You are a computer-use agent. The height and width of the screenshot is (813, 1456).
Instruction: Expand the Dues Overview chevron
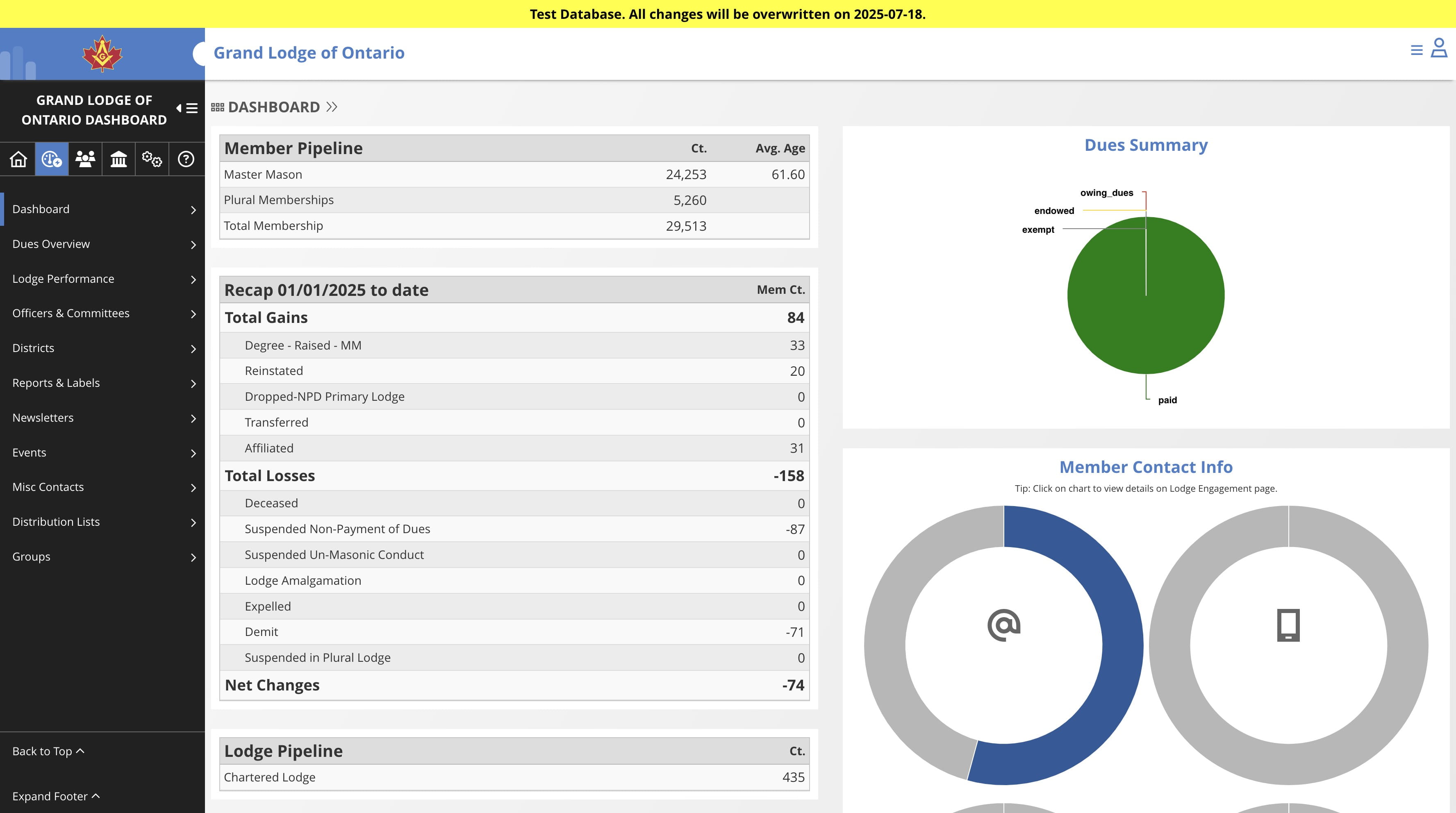(193, 245)
